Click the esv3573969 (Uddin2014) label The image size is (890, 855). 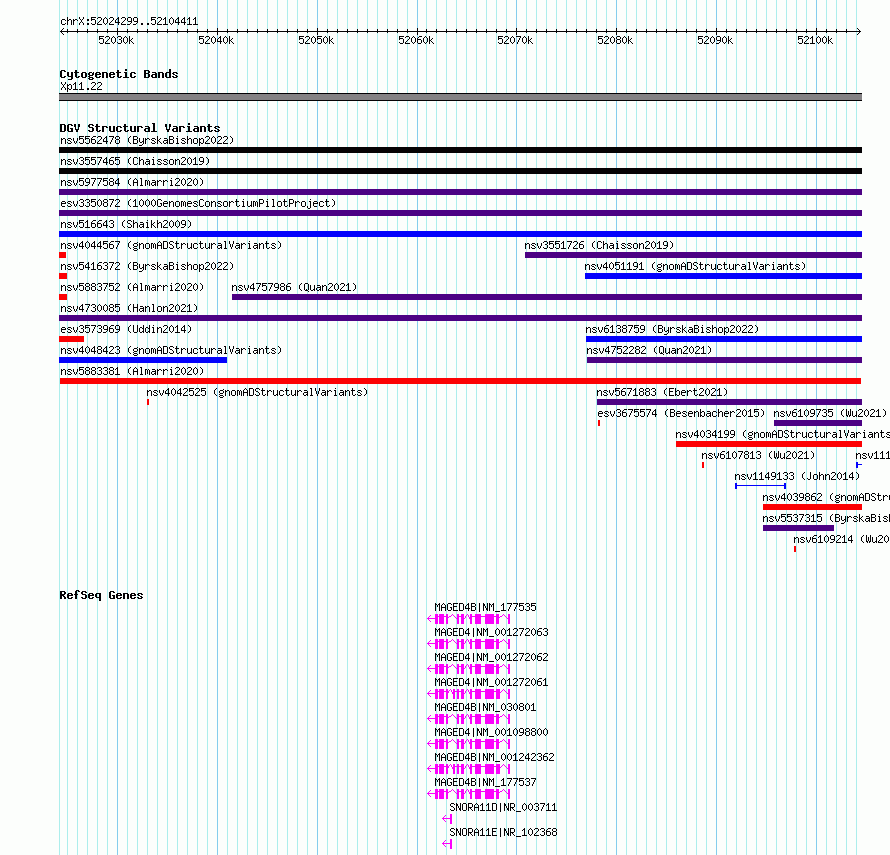pos(126,329)
